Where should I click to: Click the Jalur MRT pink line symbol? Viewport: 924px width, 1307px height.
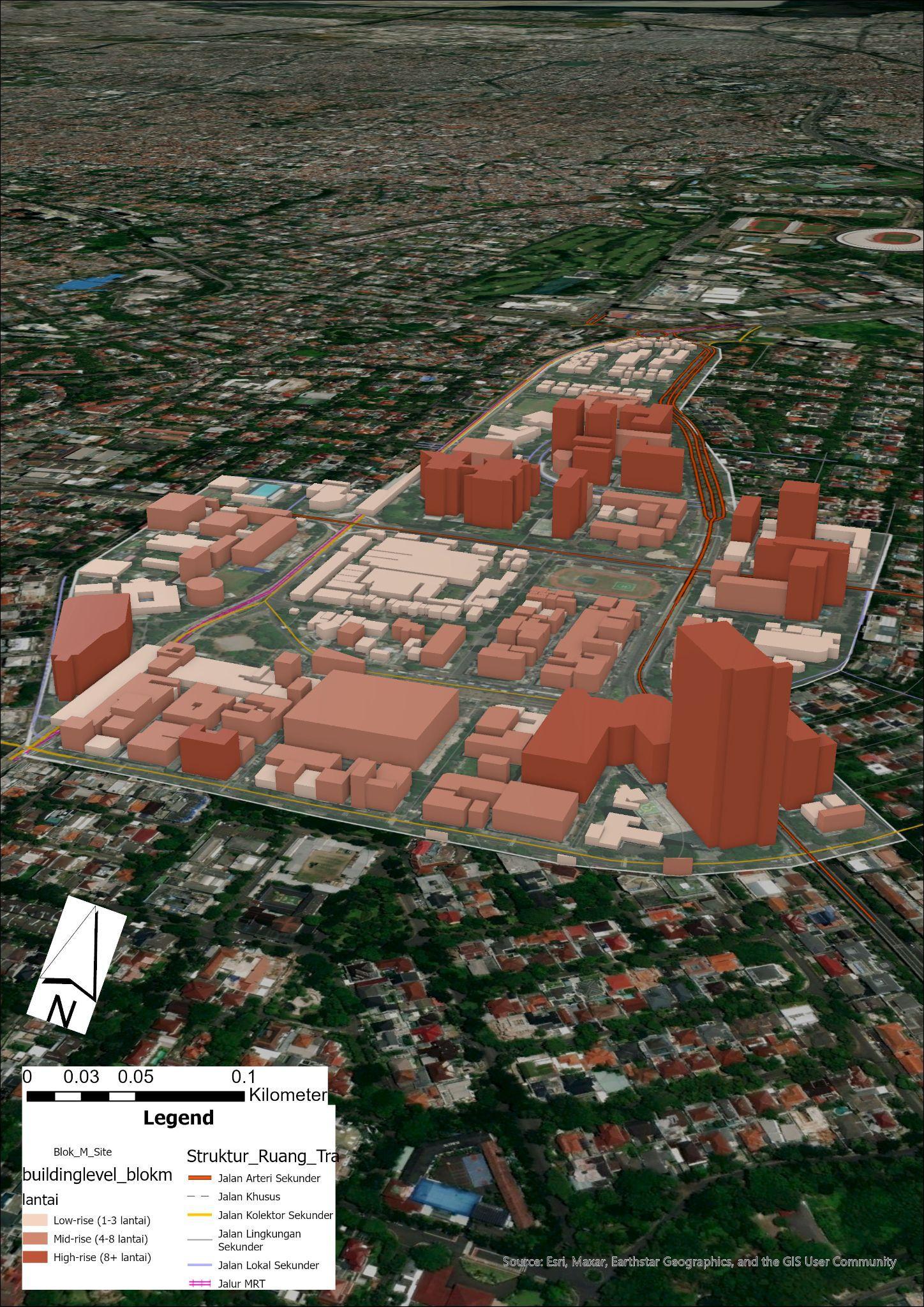[199, 1284]
